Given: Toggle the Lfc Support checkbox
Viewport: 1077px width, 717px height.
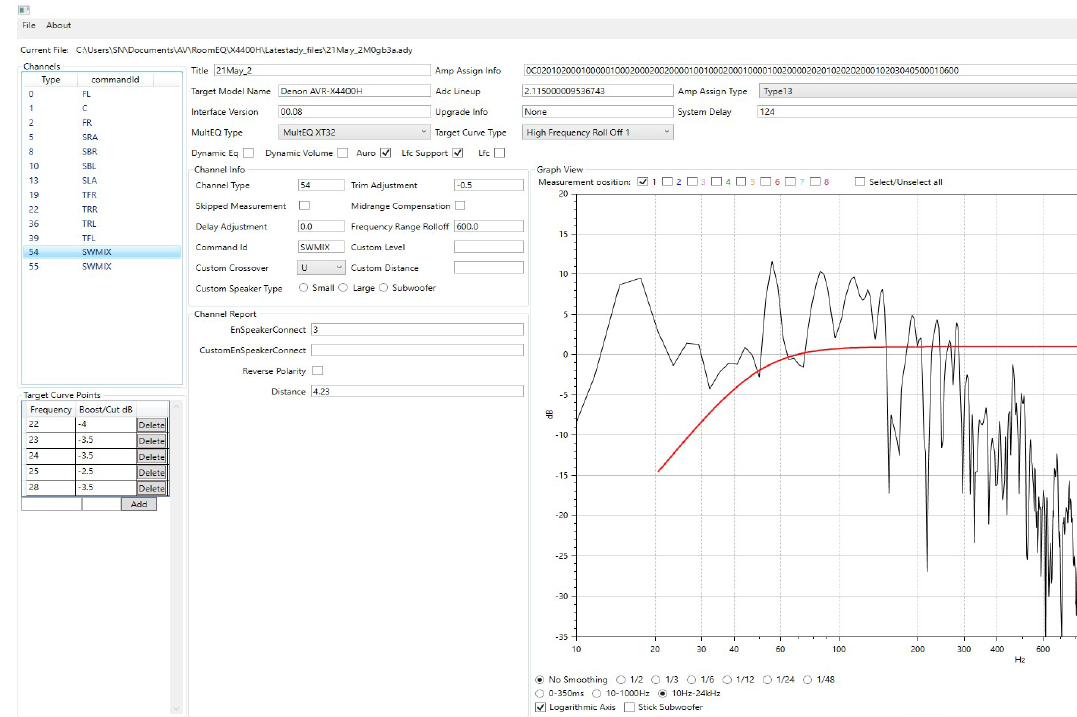Looking at the screenshot, I should point(457,153).
